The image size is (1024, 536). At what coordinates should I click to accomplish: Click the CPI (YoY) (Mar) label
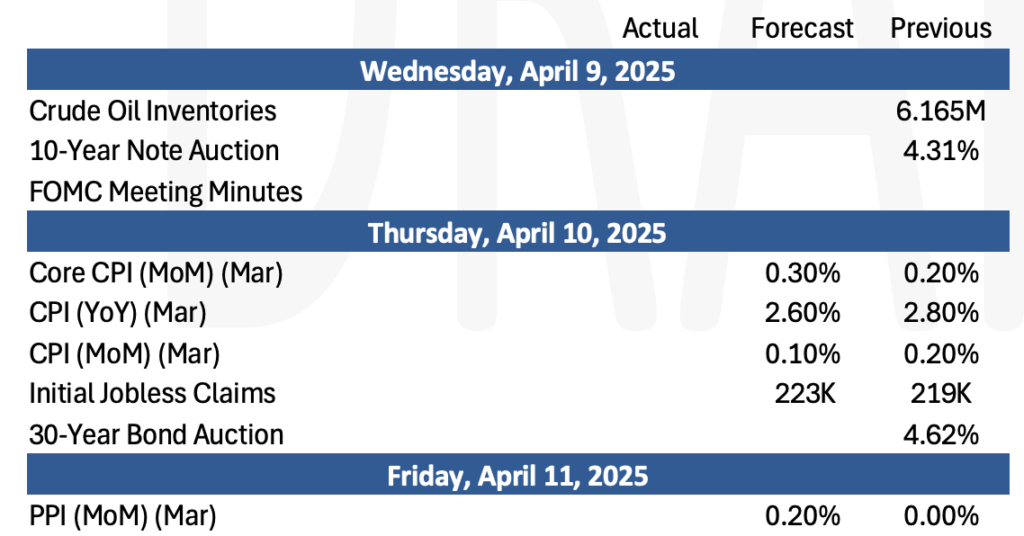pyautogui.click(x=118, y=313)
